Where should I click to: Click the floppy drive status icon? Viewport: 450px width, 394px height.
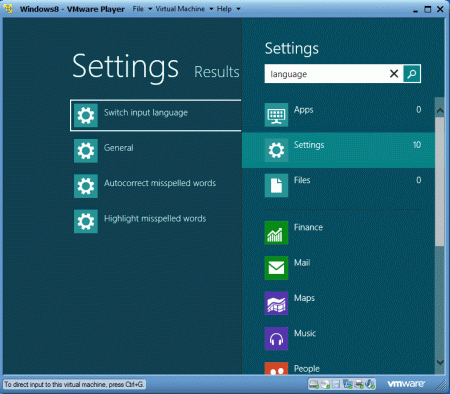[336, 384]
